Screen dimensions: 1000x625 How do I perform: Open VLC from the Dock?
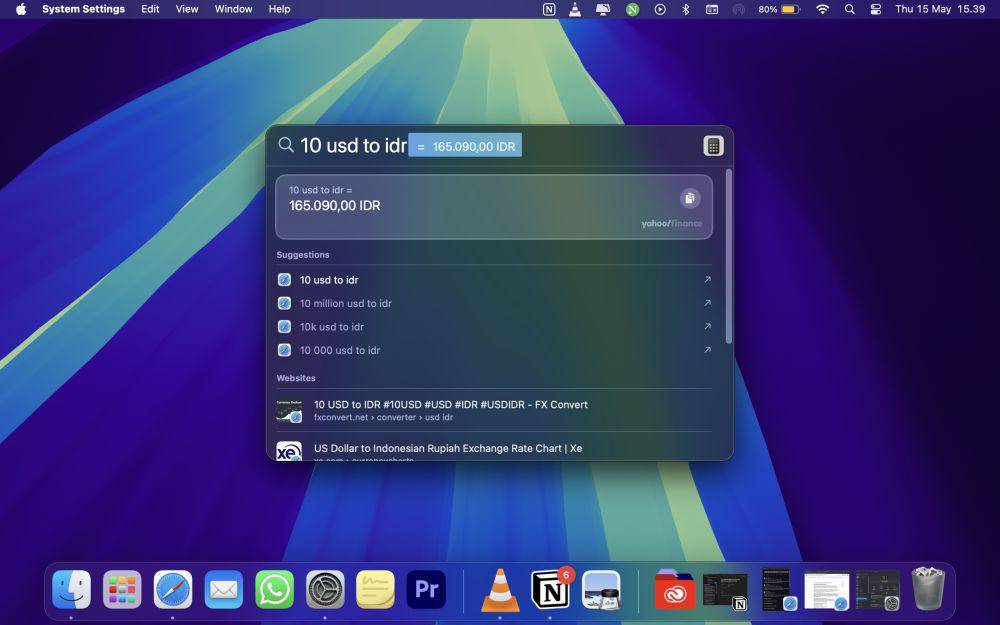tap(500, 589)
